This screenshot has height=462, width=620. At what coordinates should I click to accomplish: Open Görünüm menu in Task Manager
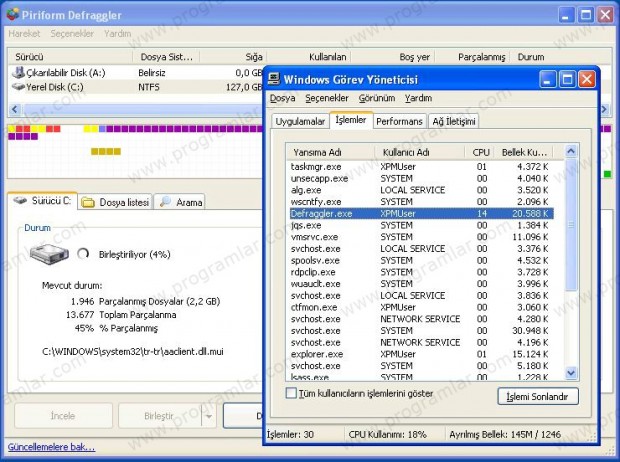point(376,98)
